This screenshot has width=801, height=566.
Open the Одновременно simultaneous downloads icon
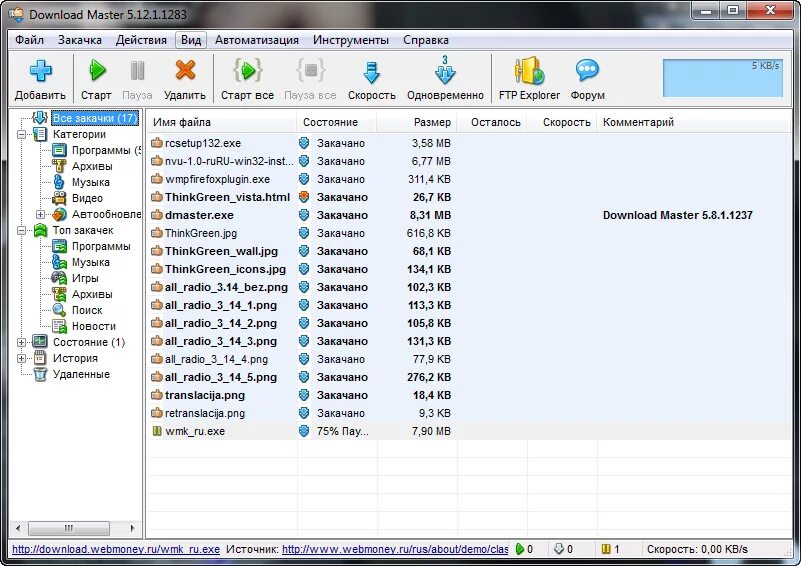click(x=445, y=70)
